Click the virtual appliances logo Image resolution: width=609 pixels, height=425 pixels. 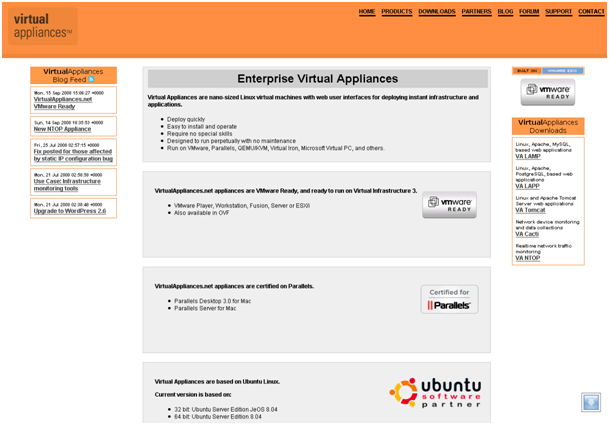click(x=43, y=26)
